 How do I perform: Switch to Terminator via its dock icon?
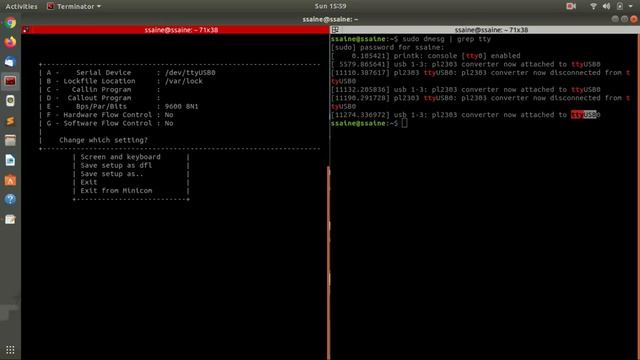click(x=10, y=81)
